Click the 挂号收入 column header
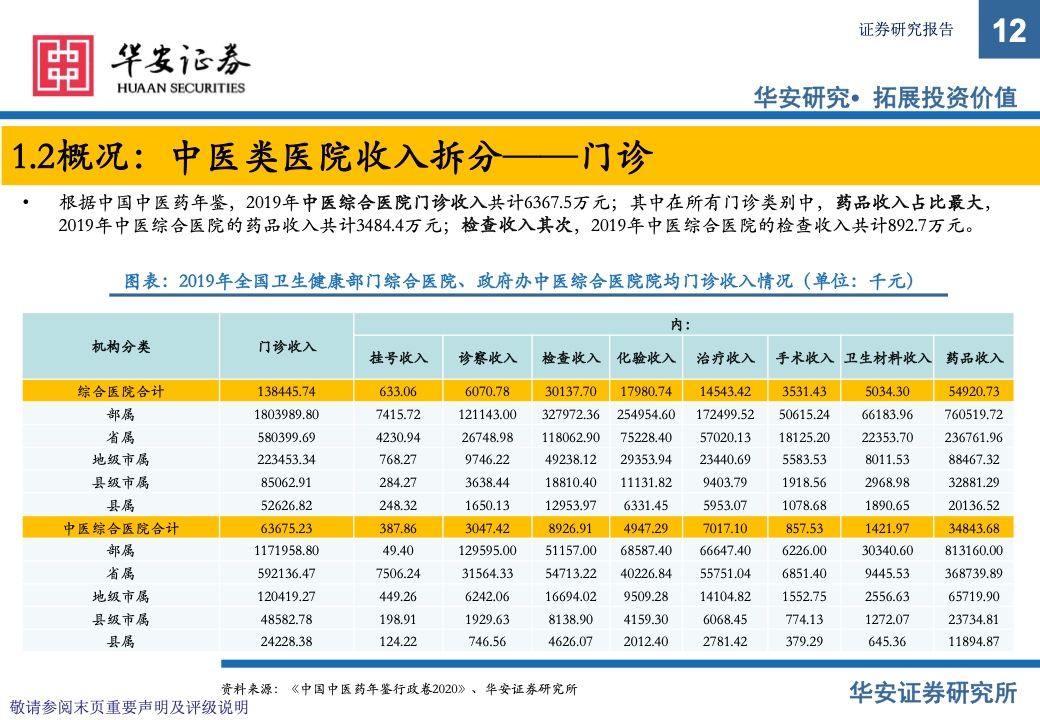Image resolution: width=1040 pixels, height=720 pixels. [x=398, y=358]
